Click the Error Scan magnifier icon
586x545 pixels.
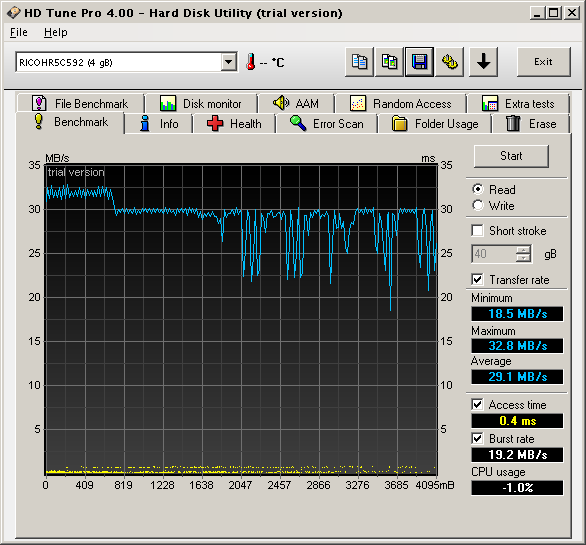pos(298,123)
